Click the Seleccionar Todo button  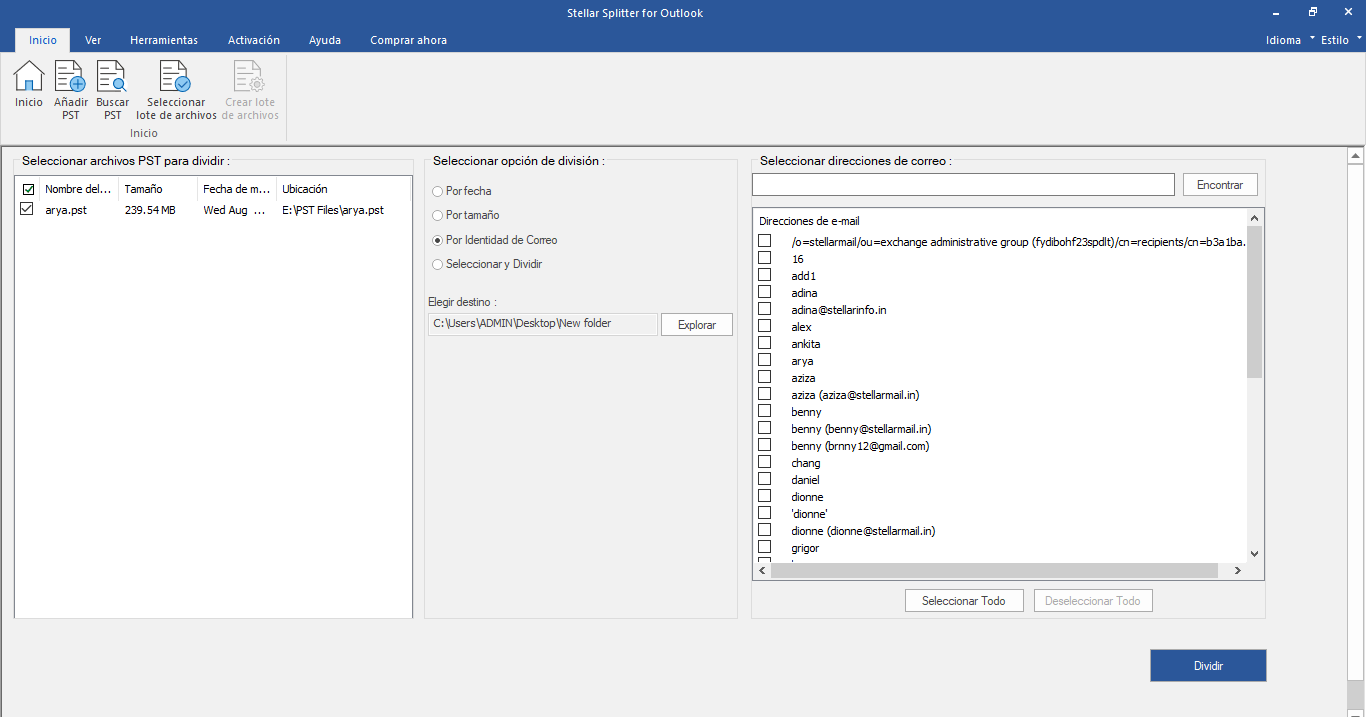click(x=965, y=601)
